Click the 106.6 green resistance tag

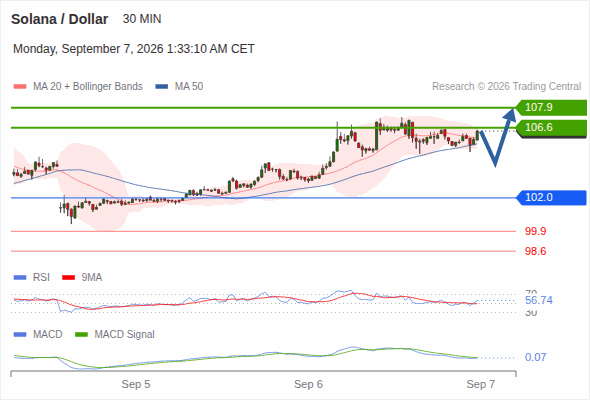click(x=551, y=128)
